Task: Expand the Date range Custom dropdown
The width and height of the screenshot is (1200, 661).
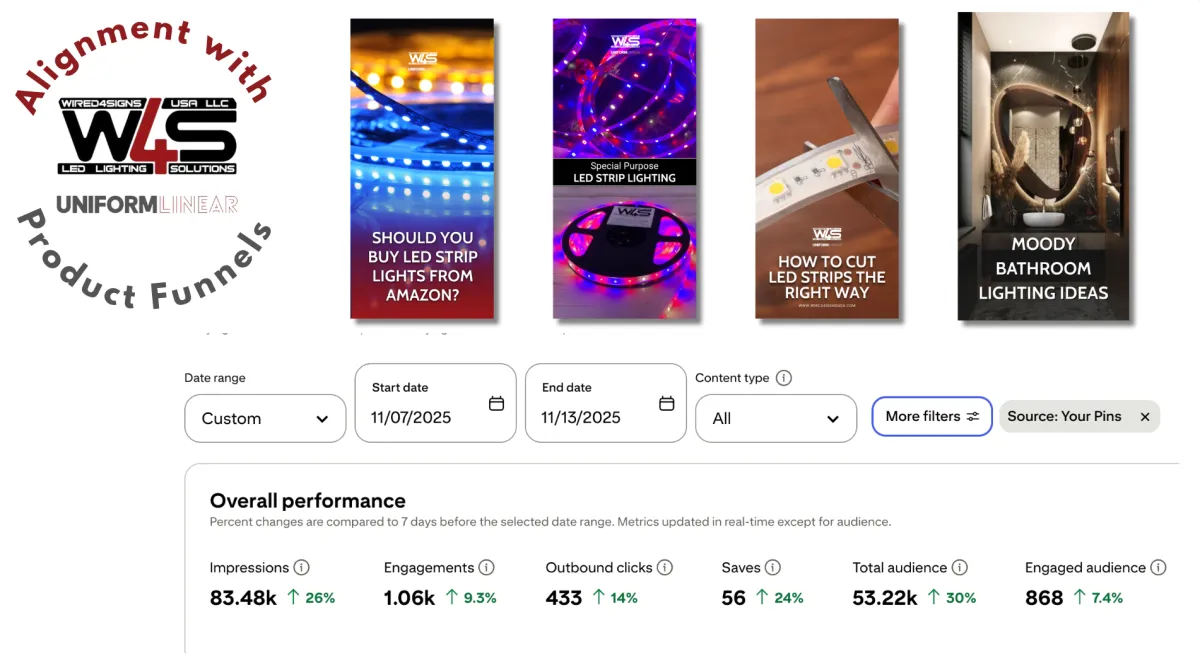Action: pyautogui.click(x=265, y=419)
